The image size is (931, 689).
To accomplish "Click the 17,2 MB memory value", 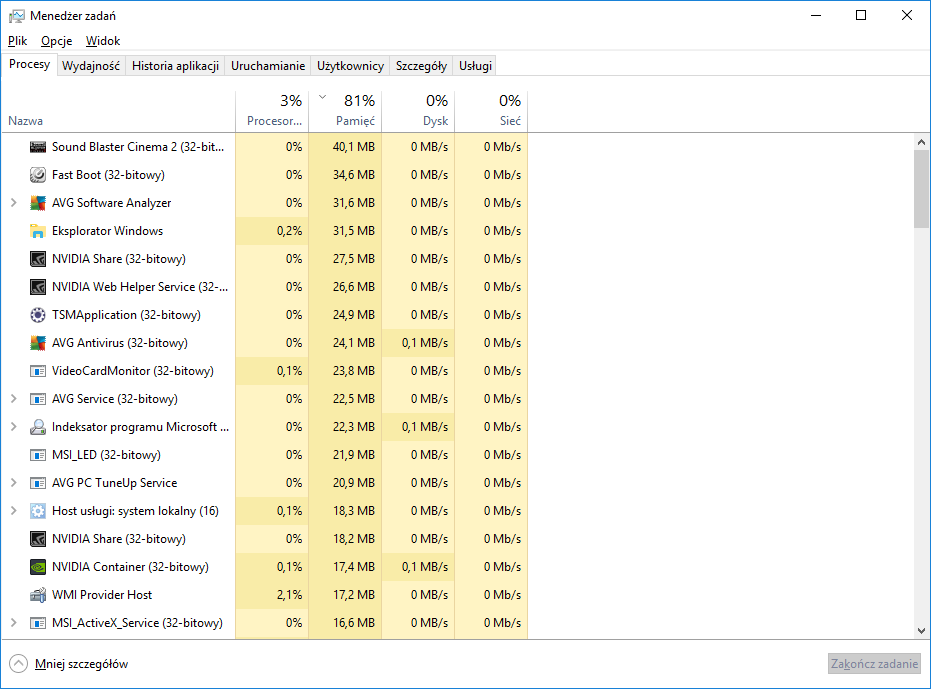I will (x=354, y=595).
